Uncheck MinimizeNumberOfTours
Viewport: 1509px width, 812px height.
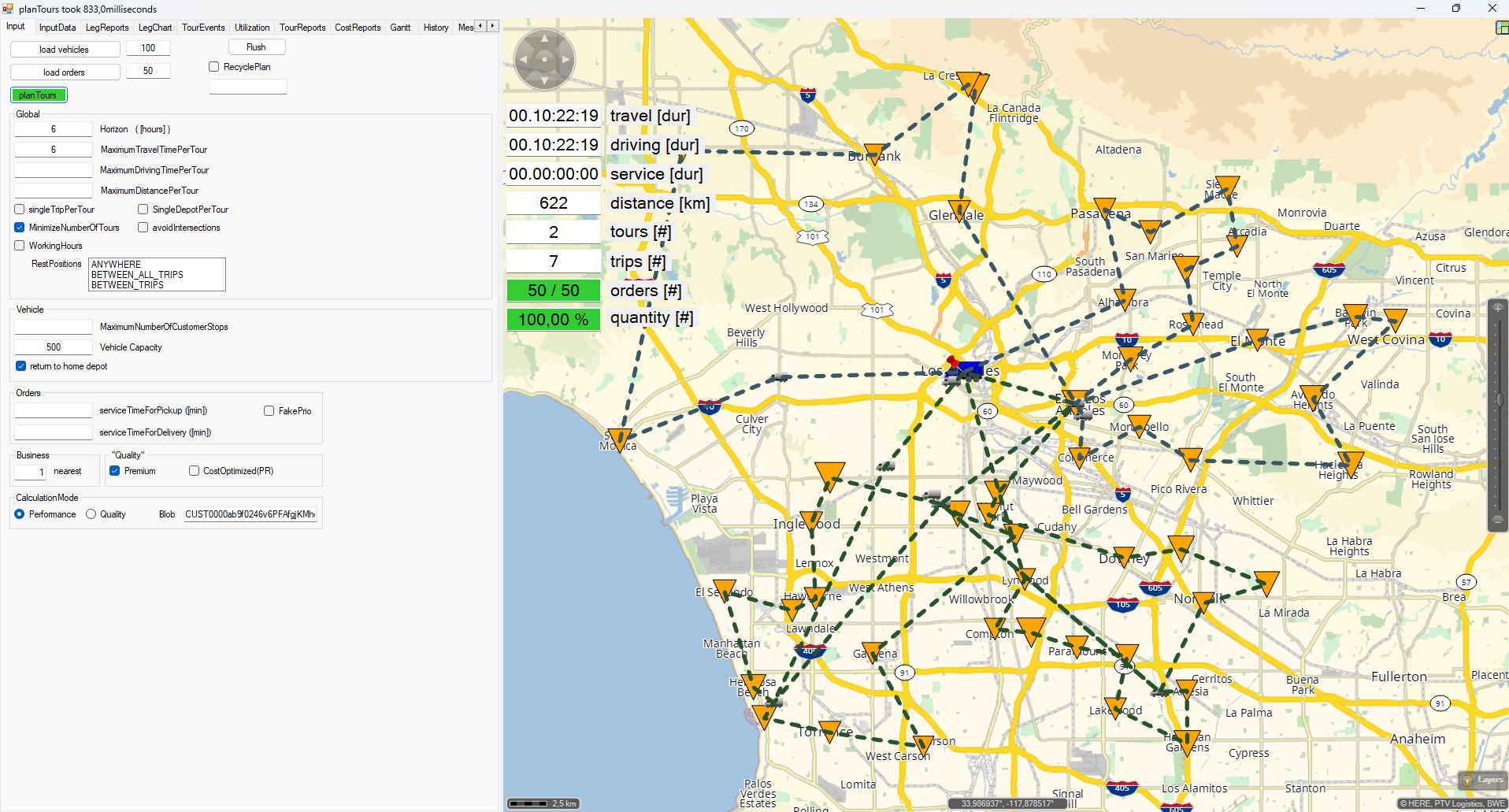pyautogui.click(x=20, y=228)
